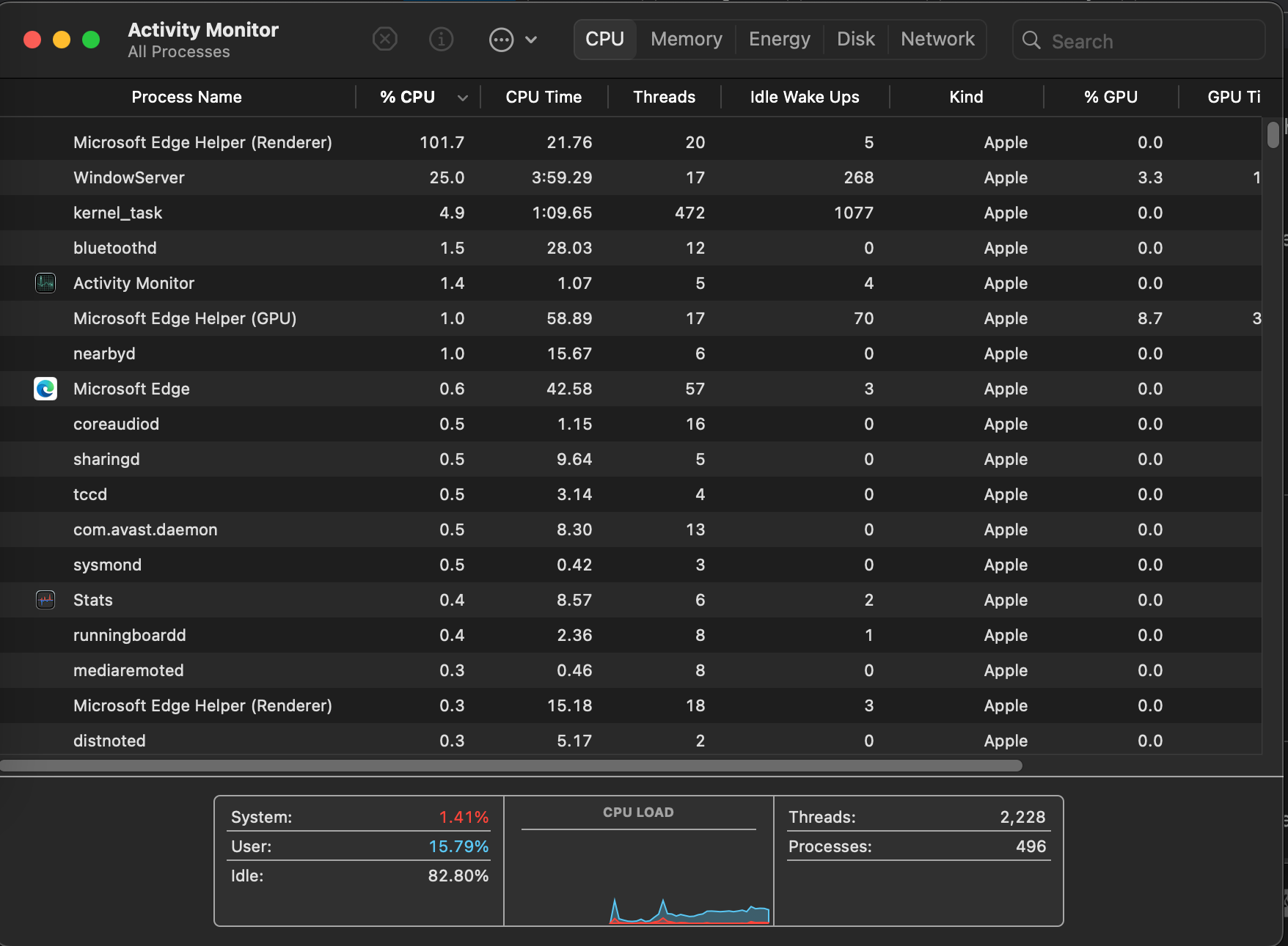This screenshot has height=946, width=1288.
Task: Select the Microsoft Edge app icon
Action: 45,388
